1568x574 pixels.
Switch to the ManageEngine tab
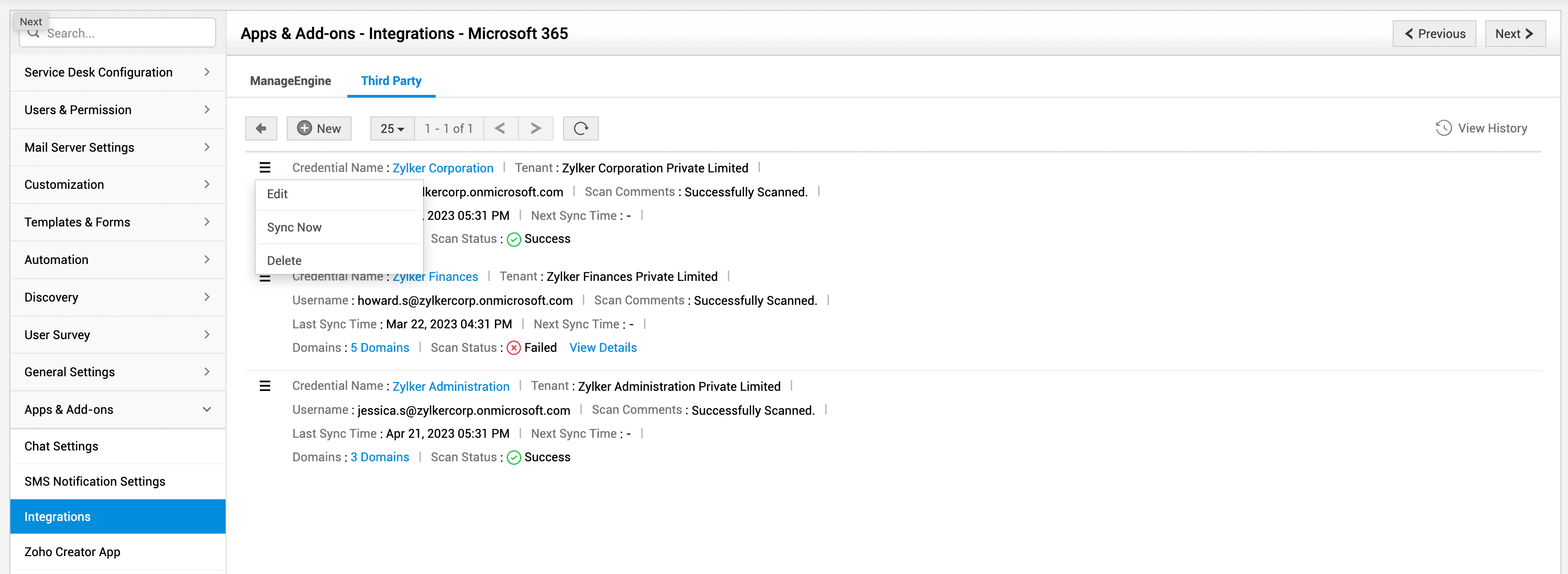point(290,81)
